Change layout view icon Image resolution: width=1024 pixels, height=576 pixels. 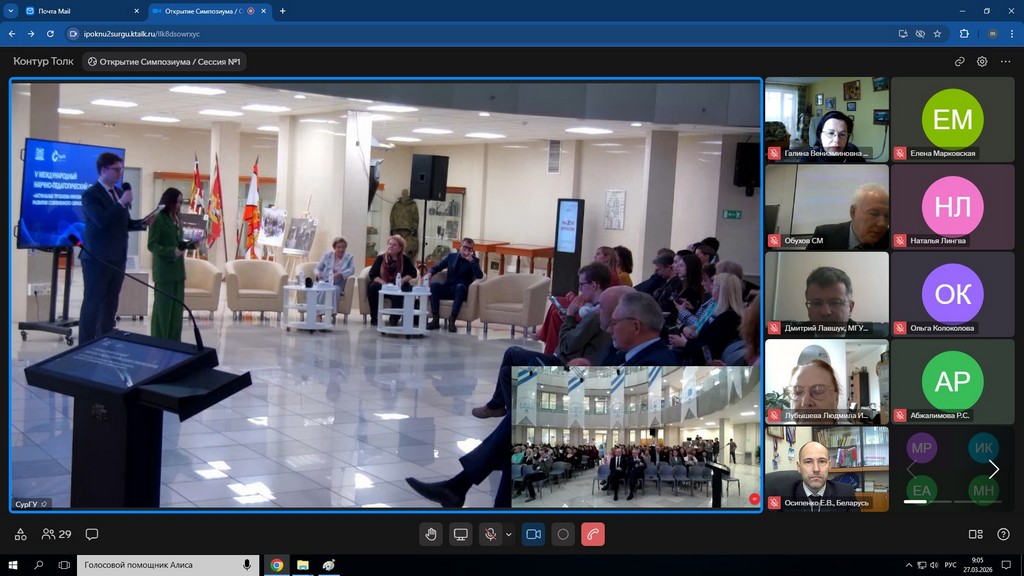coord(976,534)
